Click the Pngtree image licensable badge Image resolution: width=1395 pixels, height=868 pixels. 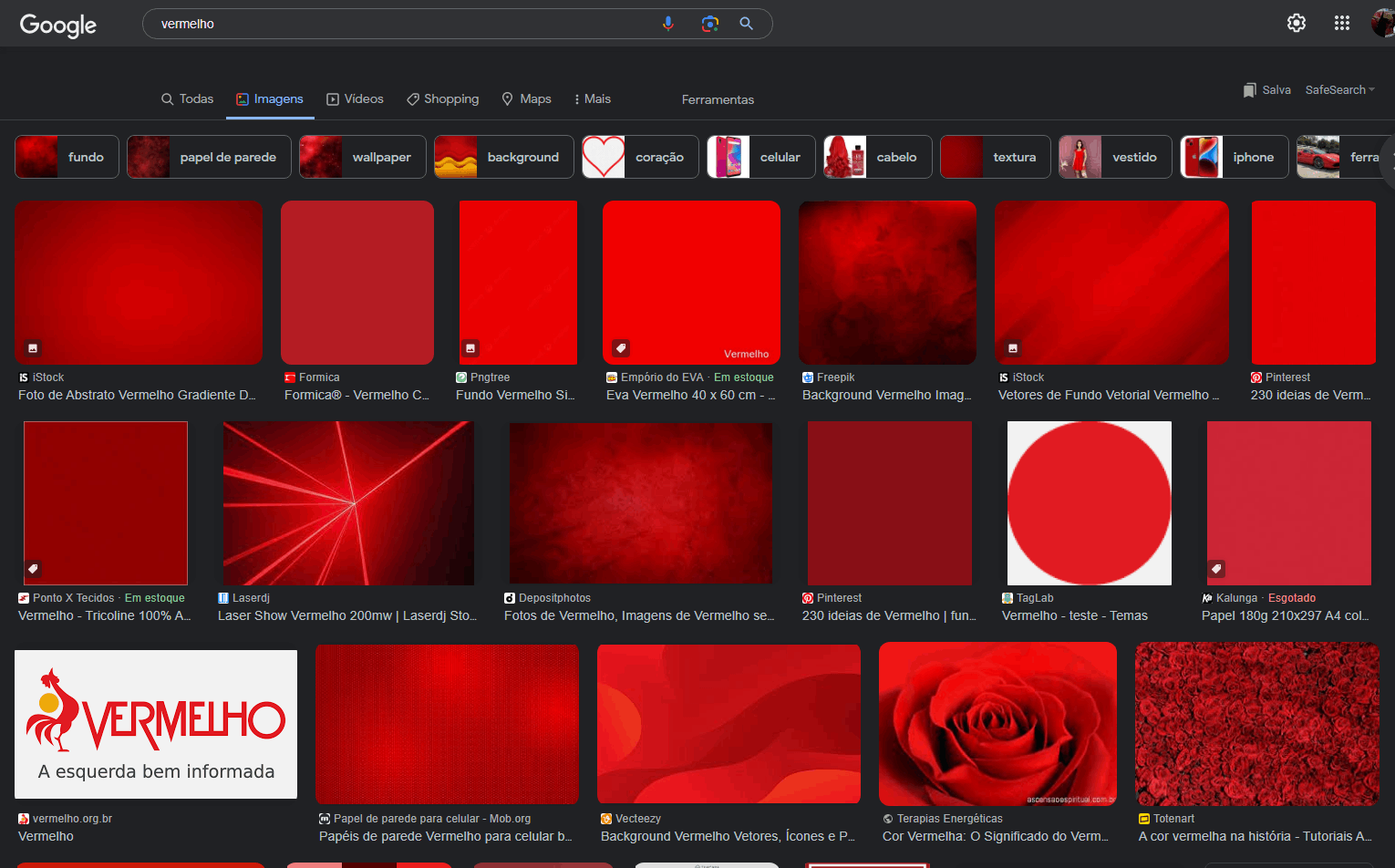coord(470,348)
